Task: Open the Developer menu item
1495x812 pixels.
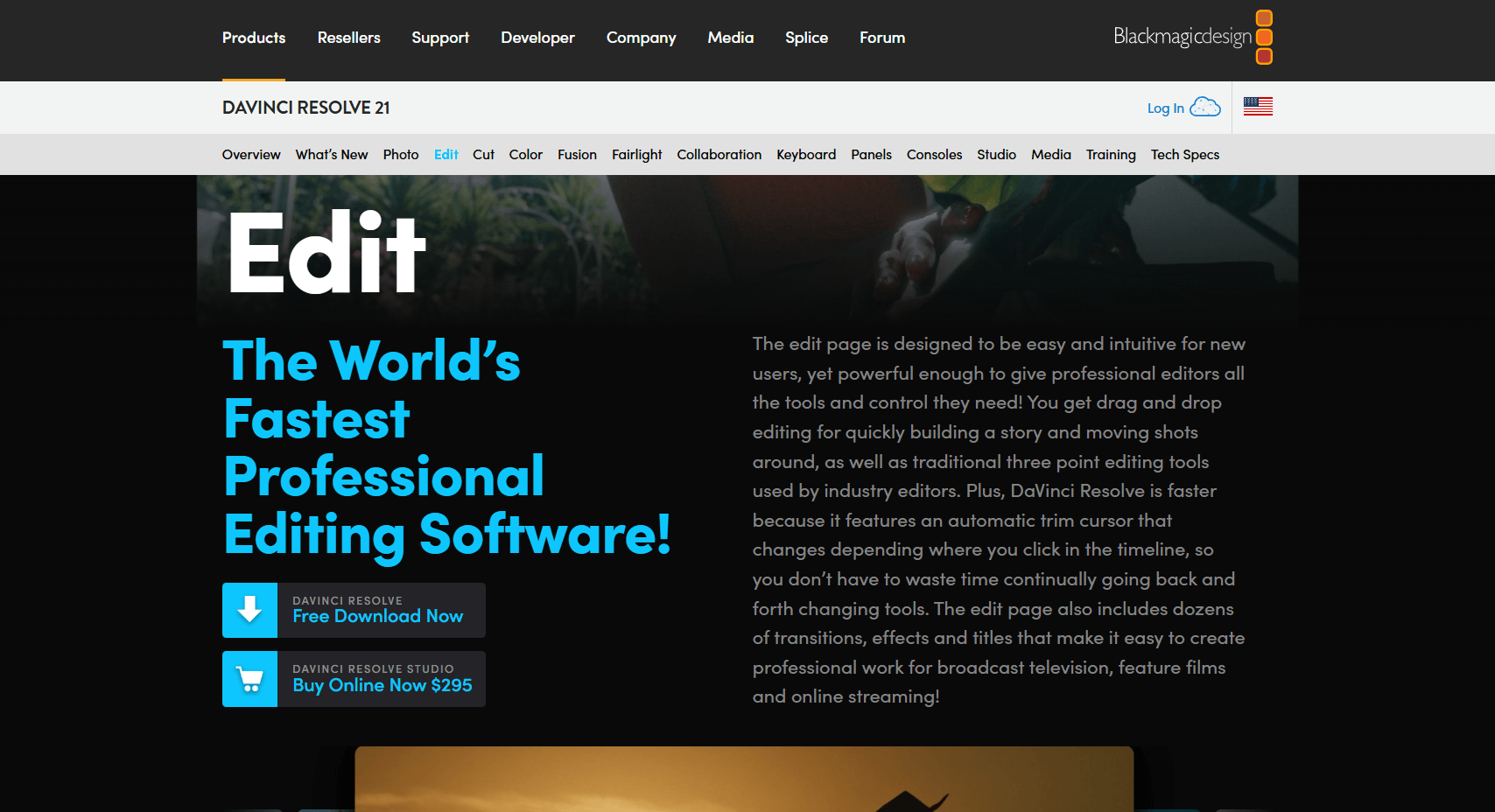Action: (537, 38)
